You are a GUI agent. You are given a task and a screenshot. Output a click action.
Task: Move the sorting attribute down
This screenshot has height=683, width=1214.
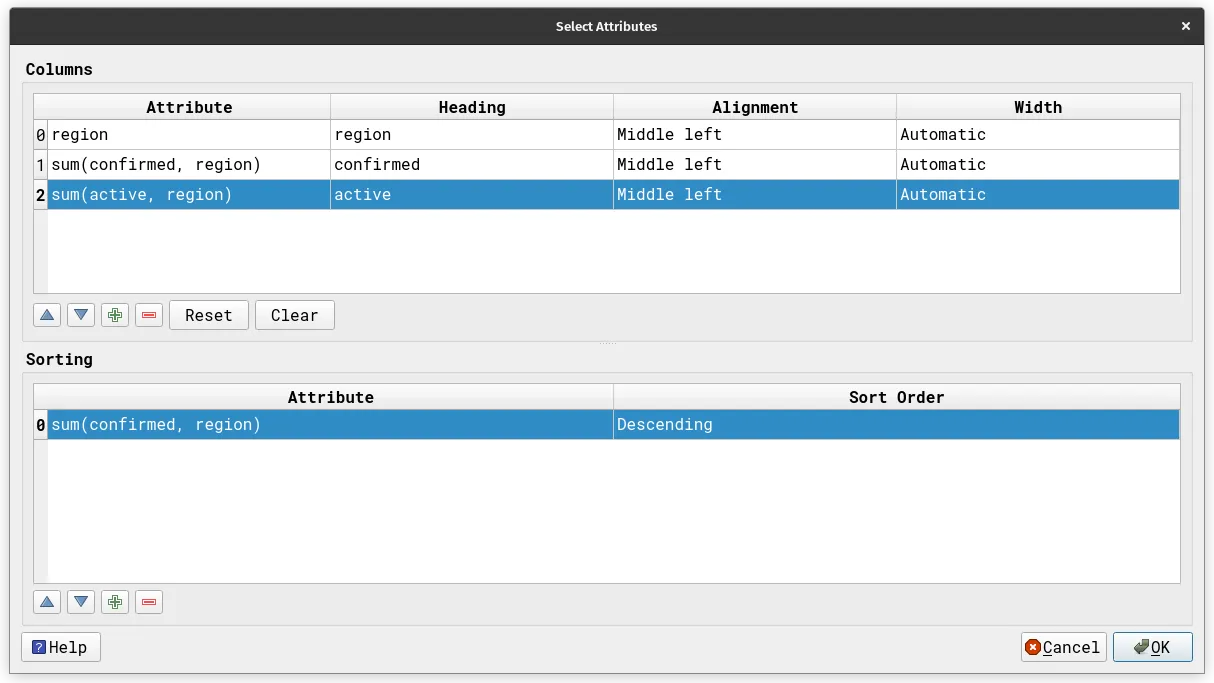[x=80, y=601]
